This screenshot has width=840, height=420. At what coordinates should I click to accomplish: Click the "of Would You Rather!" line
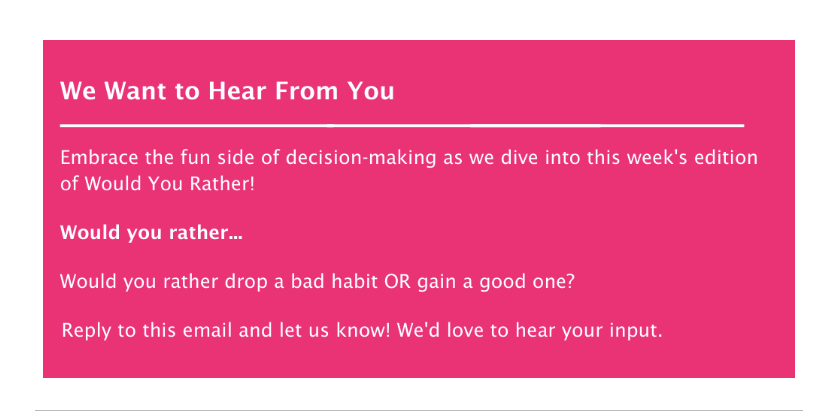(x=157, y=184)
